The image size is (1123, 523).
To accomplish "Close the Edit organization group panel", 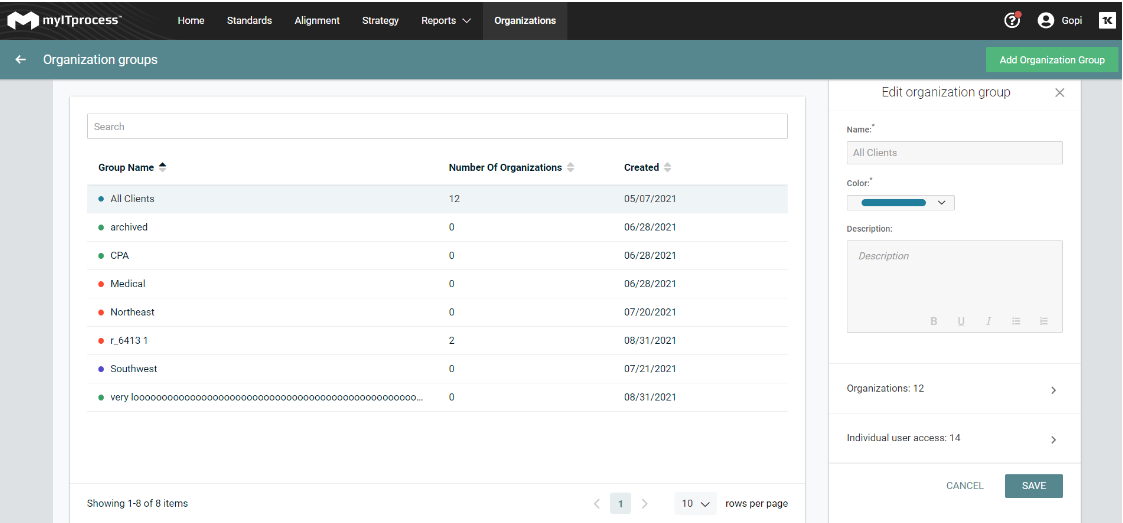I will pyautogui.click(x=1060, y=93).
